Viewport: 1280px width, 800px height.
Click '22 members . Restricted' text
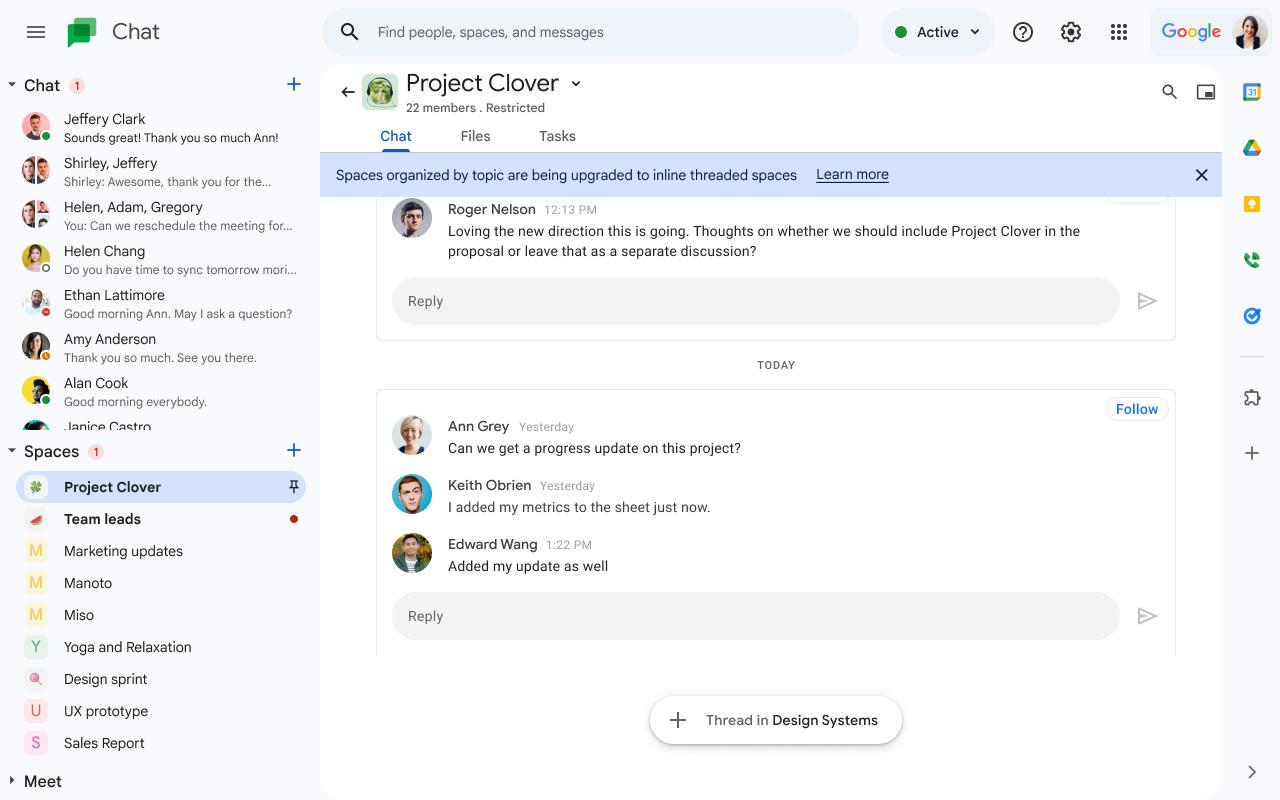pos(475,108)
